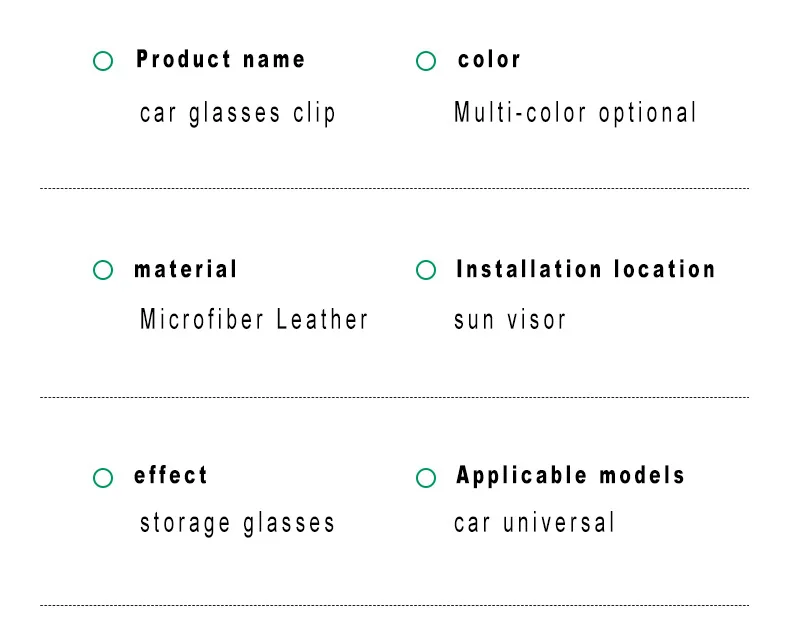Click the green circle beside effect
Image resolution: width=790 pixels, height=642 pixels.
click(x=103, y=478)
